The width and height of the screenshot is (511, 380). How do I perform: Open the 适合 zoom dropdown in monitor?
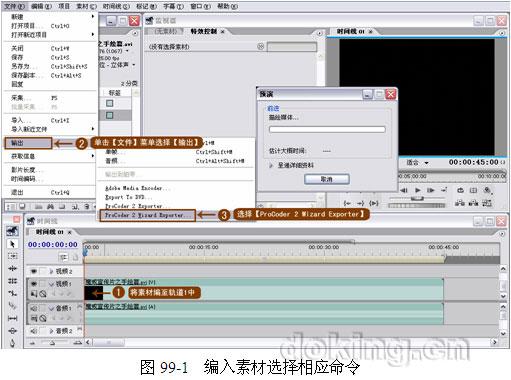coord(426,163)
